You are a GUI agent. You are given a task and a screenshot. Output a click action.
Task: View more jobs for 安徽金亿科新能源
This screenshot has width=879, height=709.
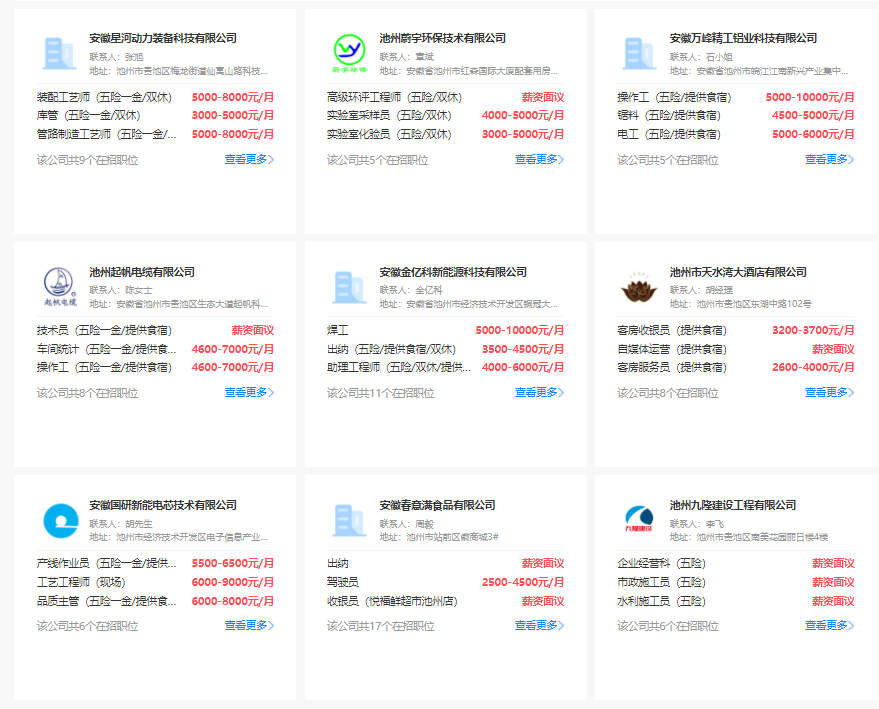click(539, 392)
